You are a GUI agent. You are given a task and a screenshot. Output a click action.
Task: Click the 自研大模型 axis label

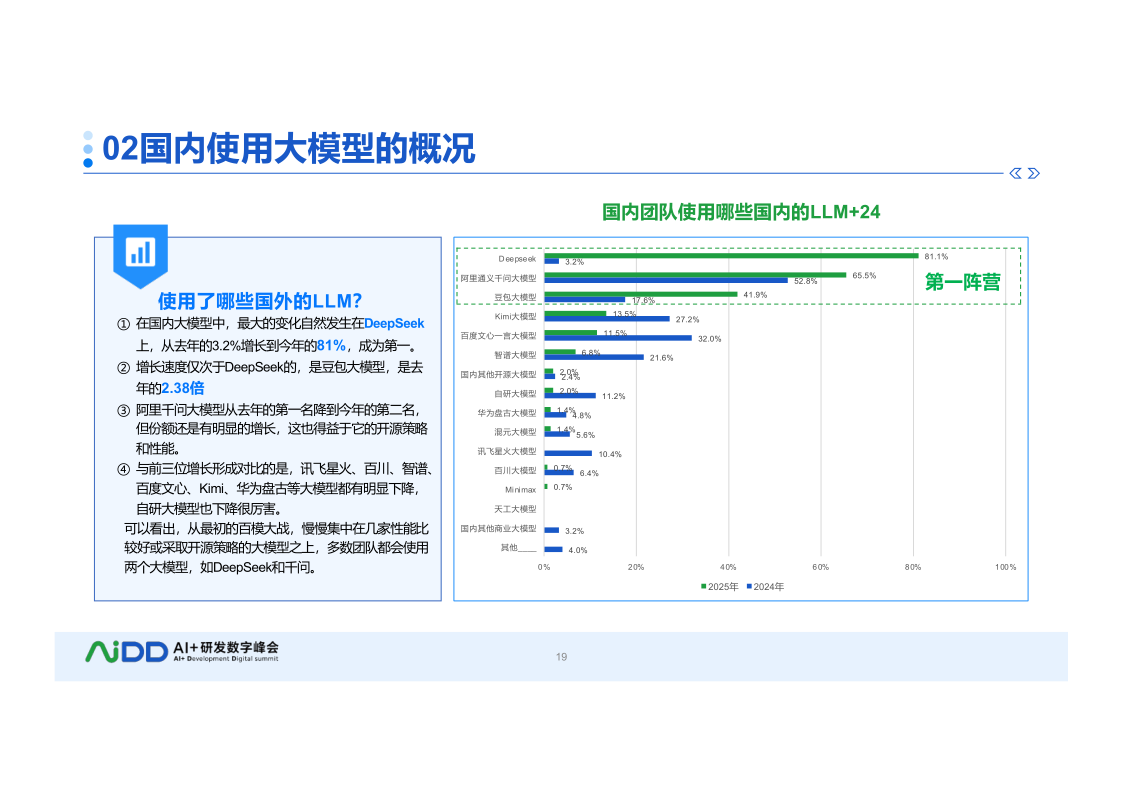click(x=515, y=394)
